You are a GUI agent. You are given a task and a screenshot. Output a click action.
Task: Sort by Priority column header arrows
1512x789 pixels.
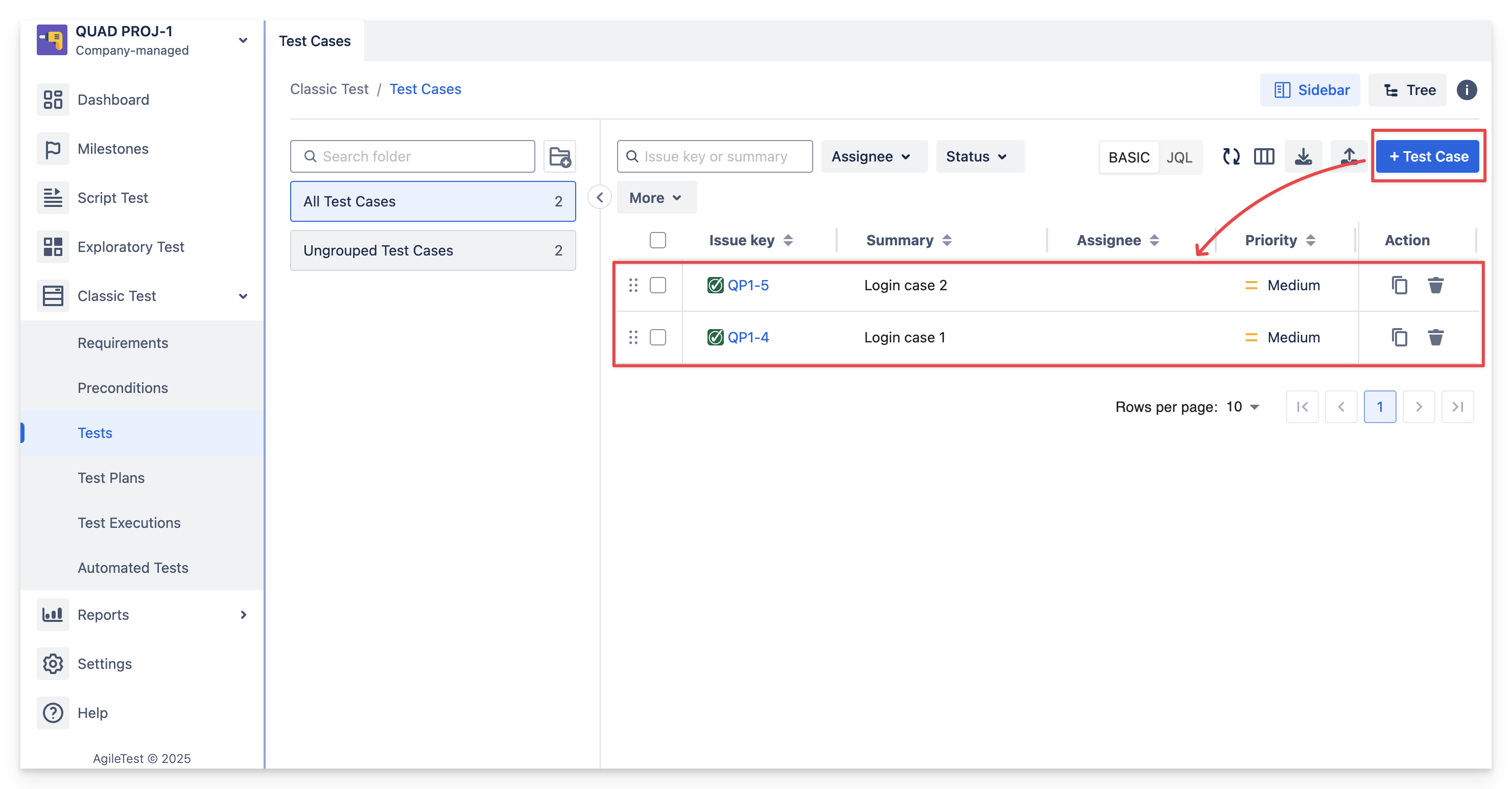[x=1311, y=240]
